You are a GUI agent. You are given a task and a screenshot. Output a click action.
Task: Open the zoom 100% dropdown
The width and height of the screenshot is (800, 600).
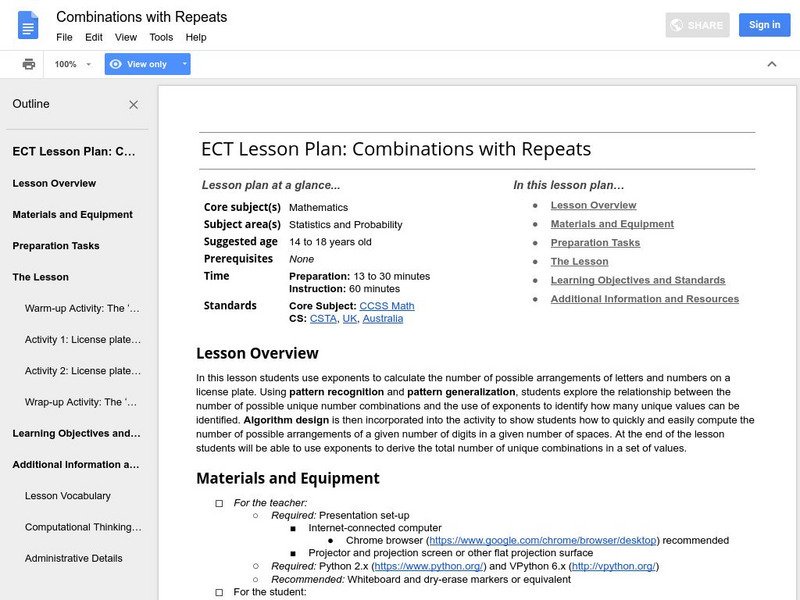[x=72, y=64]
